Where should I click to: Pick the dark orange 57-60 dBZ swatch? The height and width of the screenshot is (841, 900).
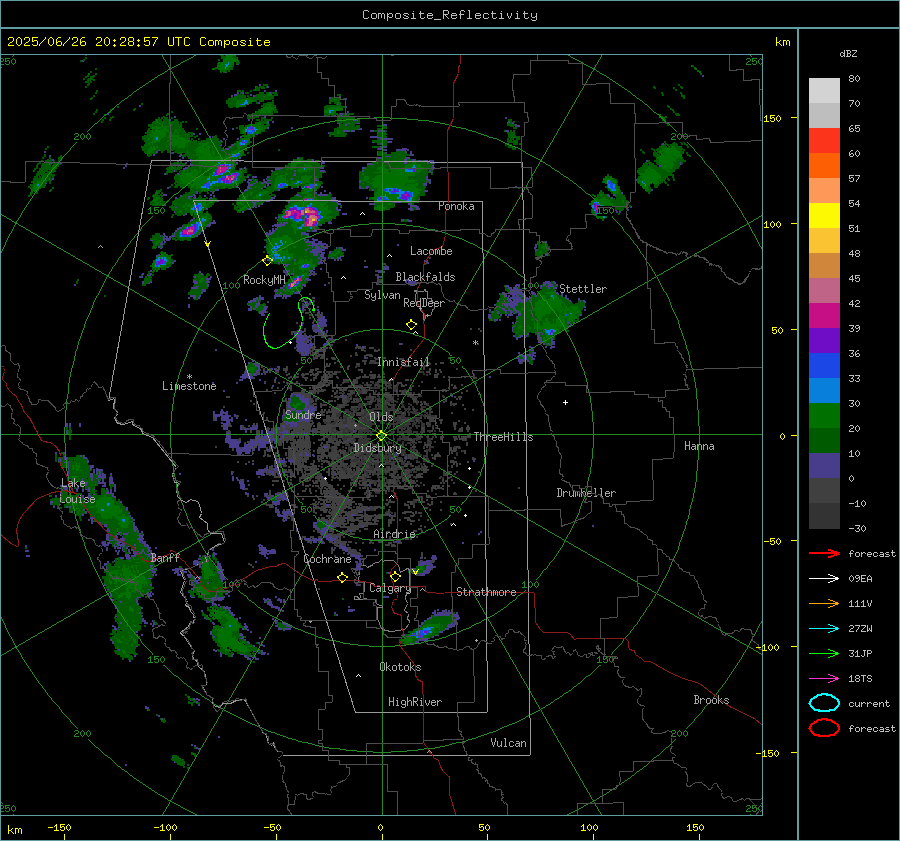point(824,166)
